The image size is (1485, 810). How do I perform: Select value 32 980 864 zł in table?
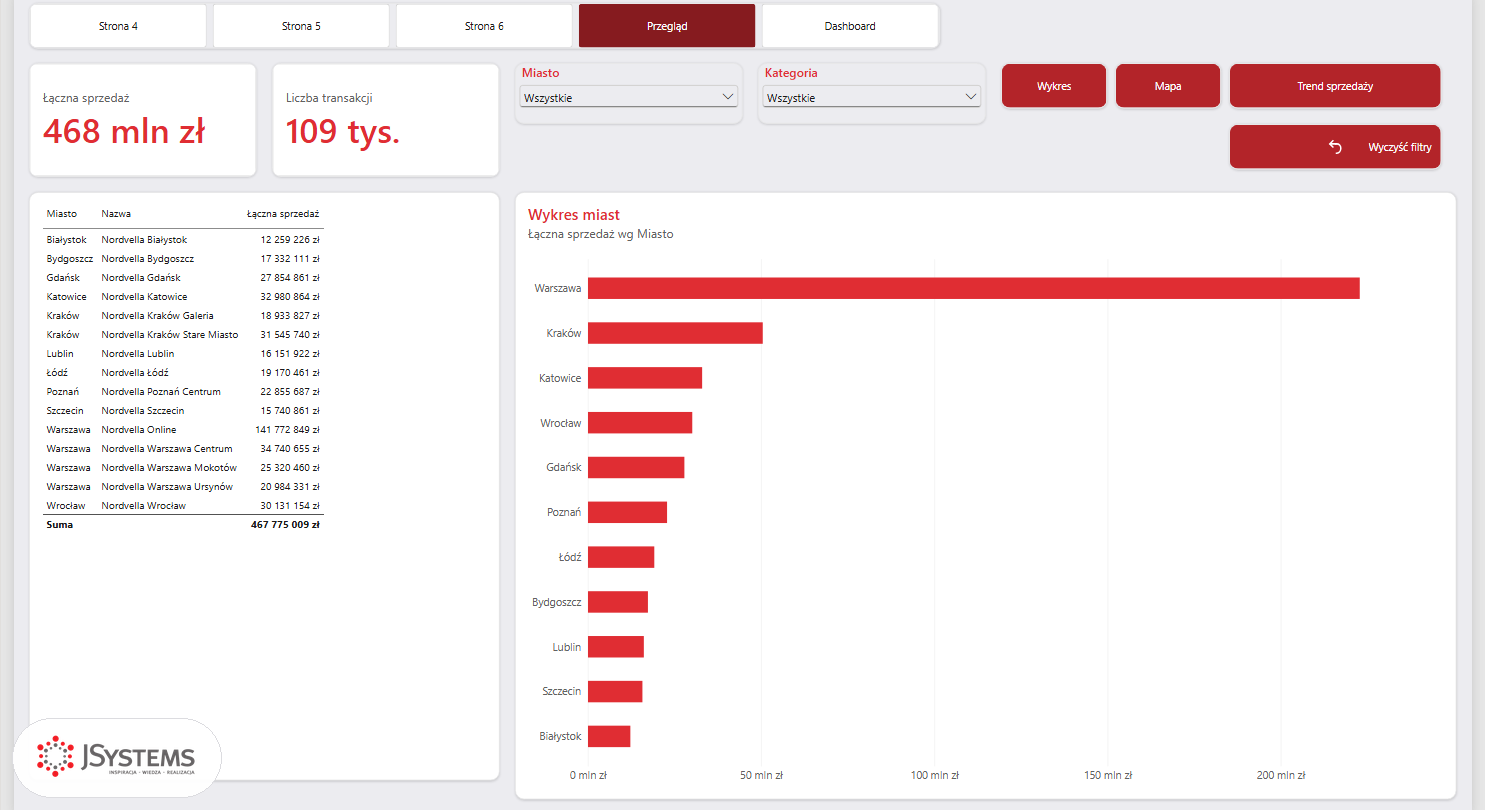[290, 297]
